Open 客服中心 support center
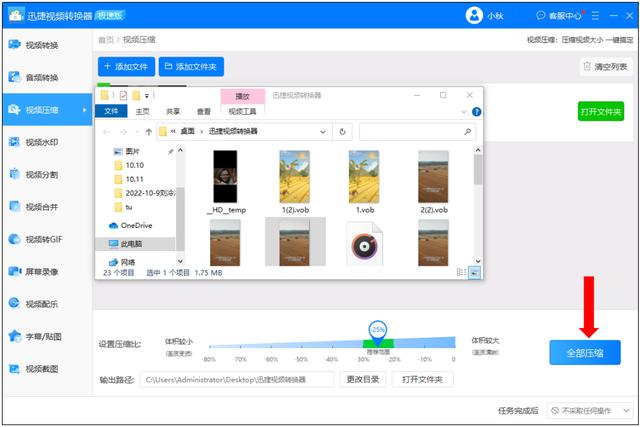The width and height of the screenshot is (640, 427). pos(560,16)
